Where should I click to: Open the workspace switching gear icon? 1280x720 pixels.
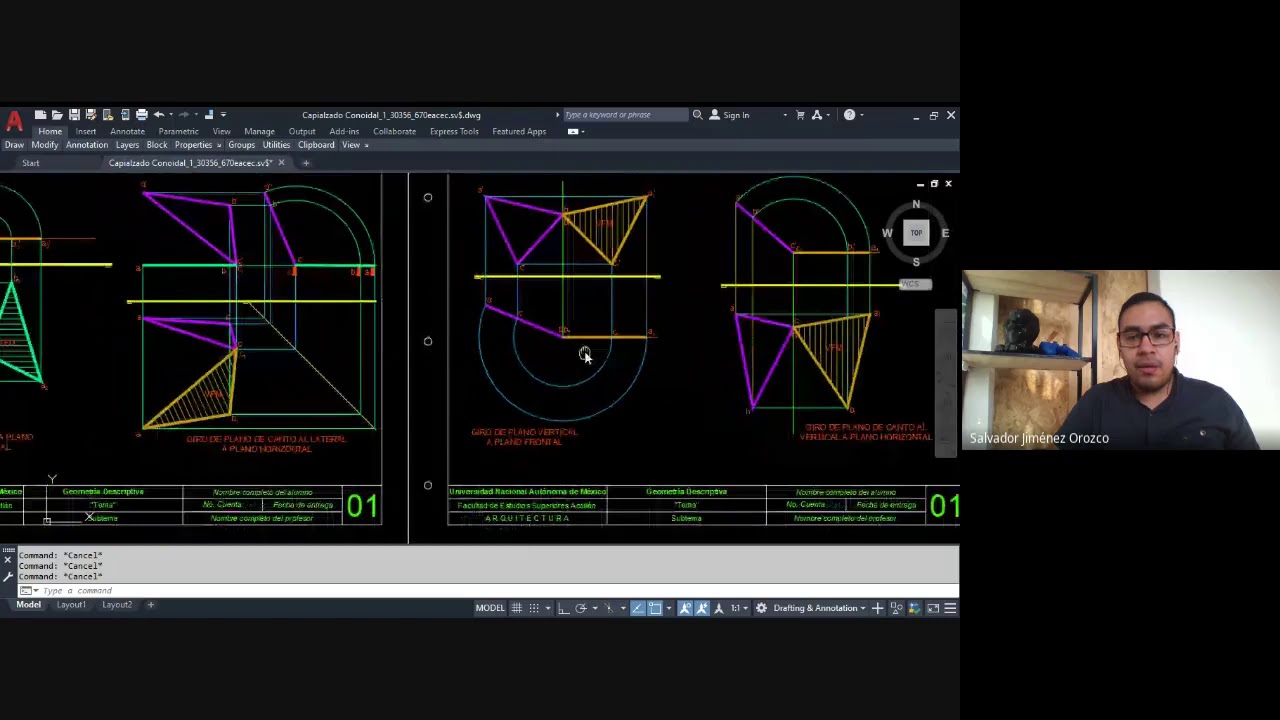(761, 608)
